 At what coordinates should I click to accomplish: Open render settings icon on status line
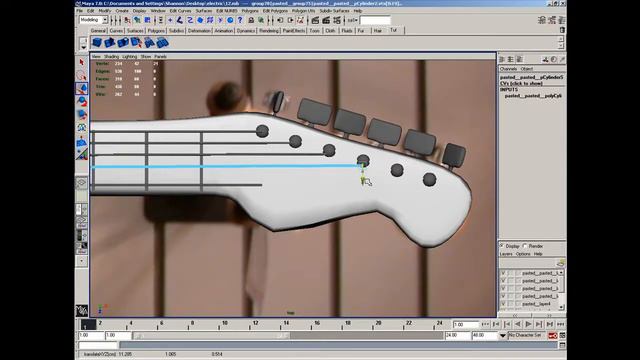[x=337, y=20]
